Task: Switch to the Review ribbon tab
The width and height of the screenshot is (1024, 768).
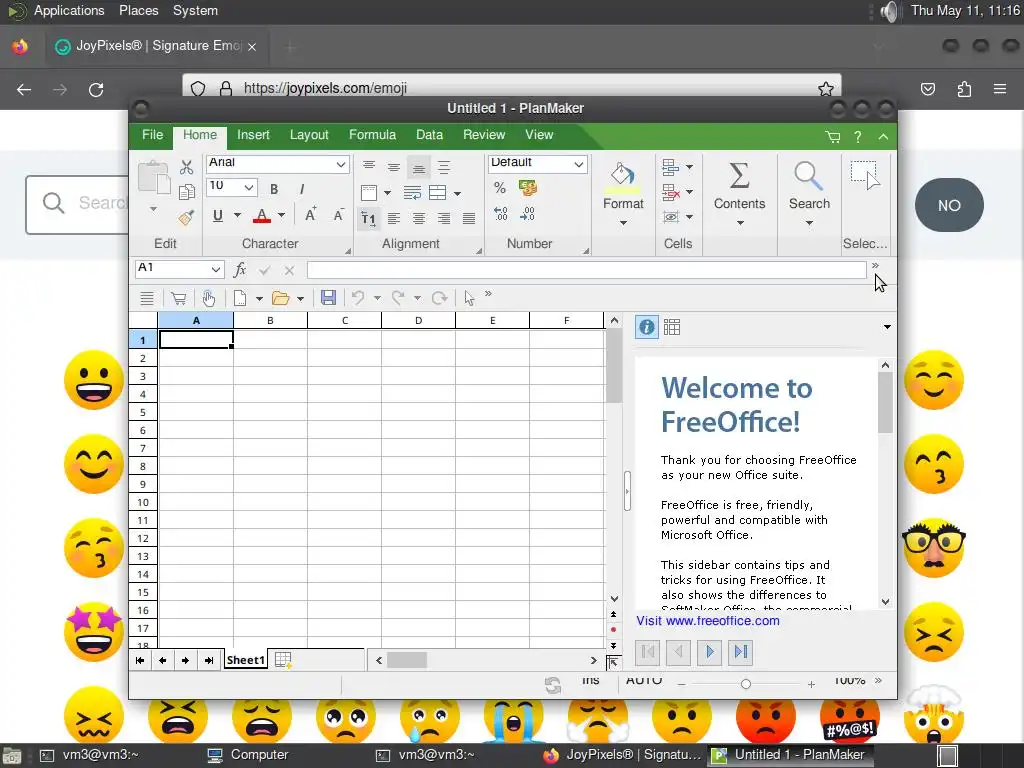Action: point(484,135)
